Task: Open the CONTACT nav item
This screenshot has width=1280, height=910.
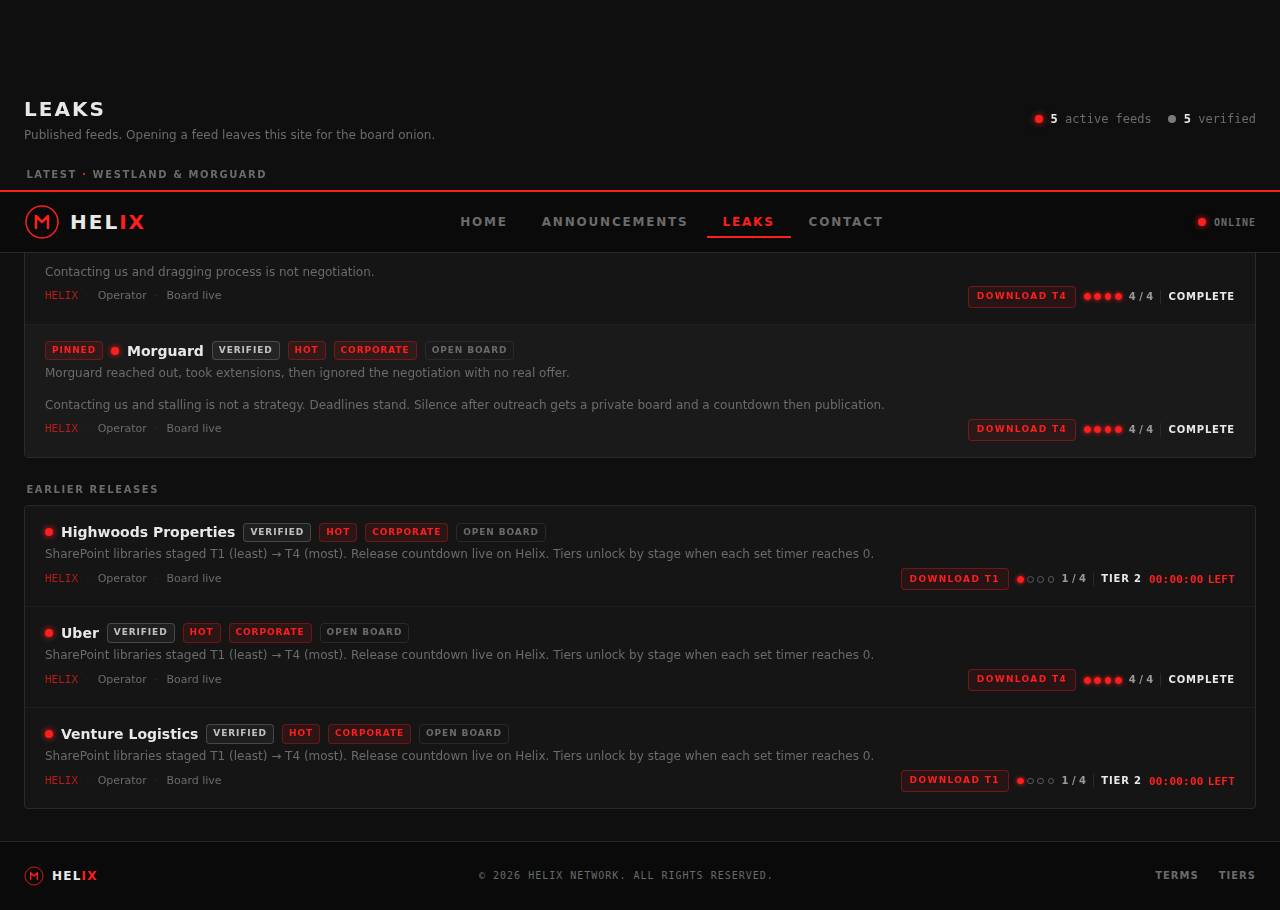Action: pyautogui.click(x=846, y=222)
